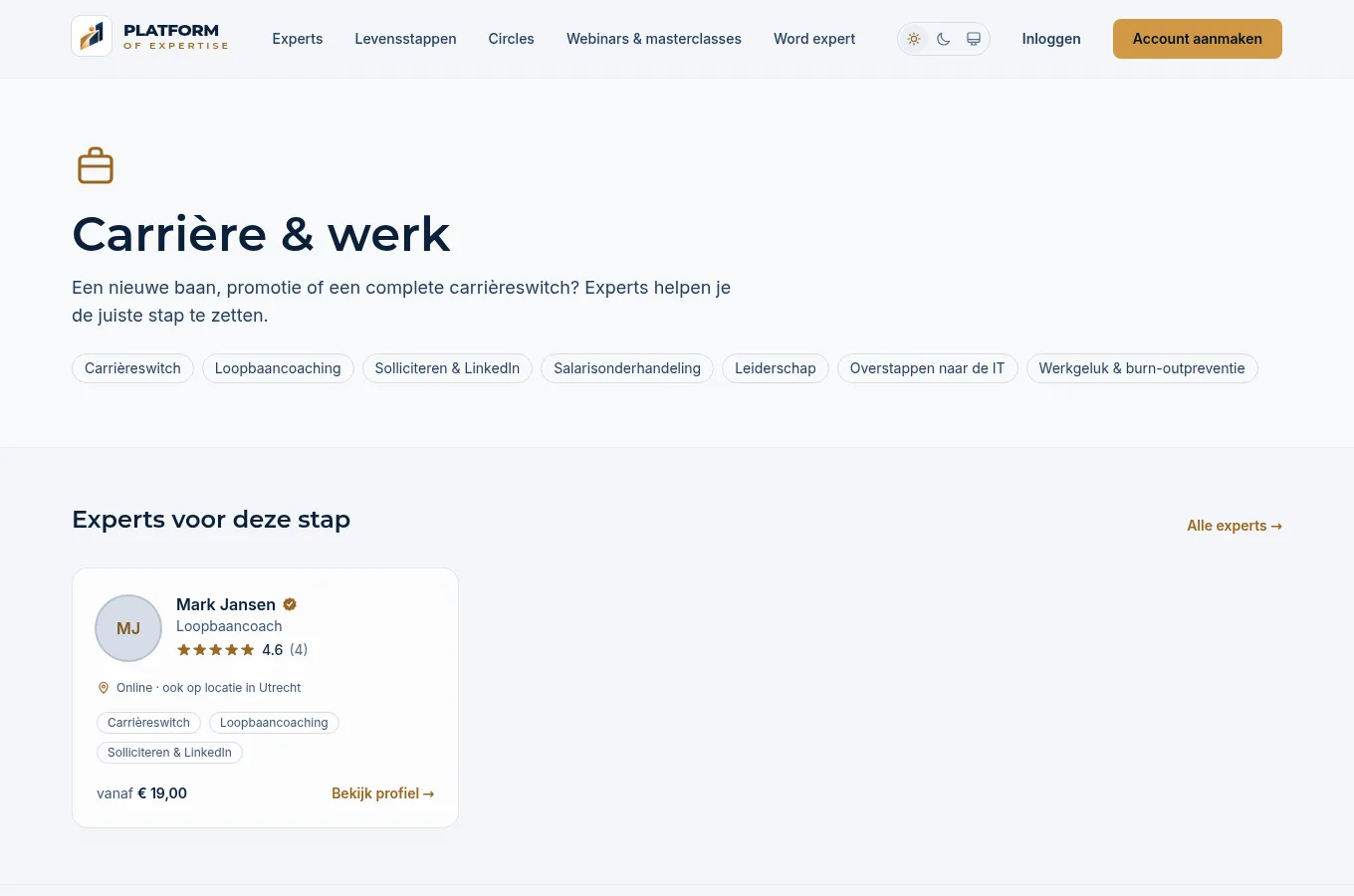
Task: Click the Loopbaancoaching tag in Mark's card
Action: pos(274,723)
